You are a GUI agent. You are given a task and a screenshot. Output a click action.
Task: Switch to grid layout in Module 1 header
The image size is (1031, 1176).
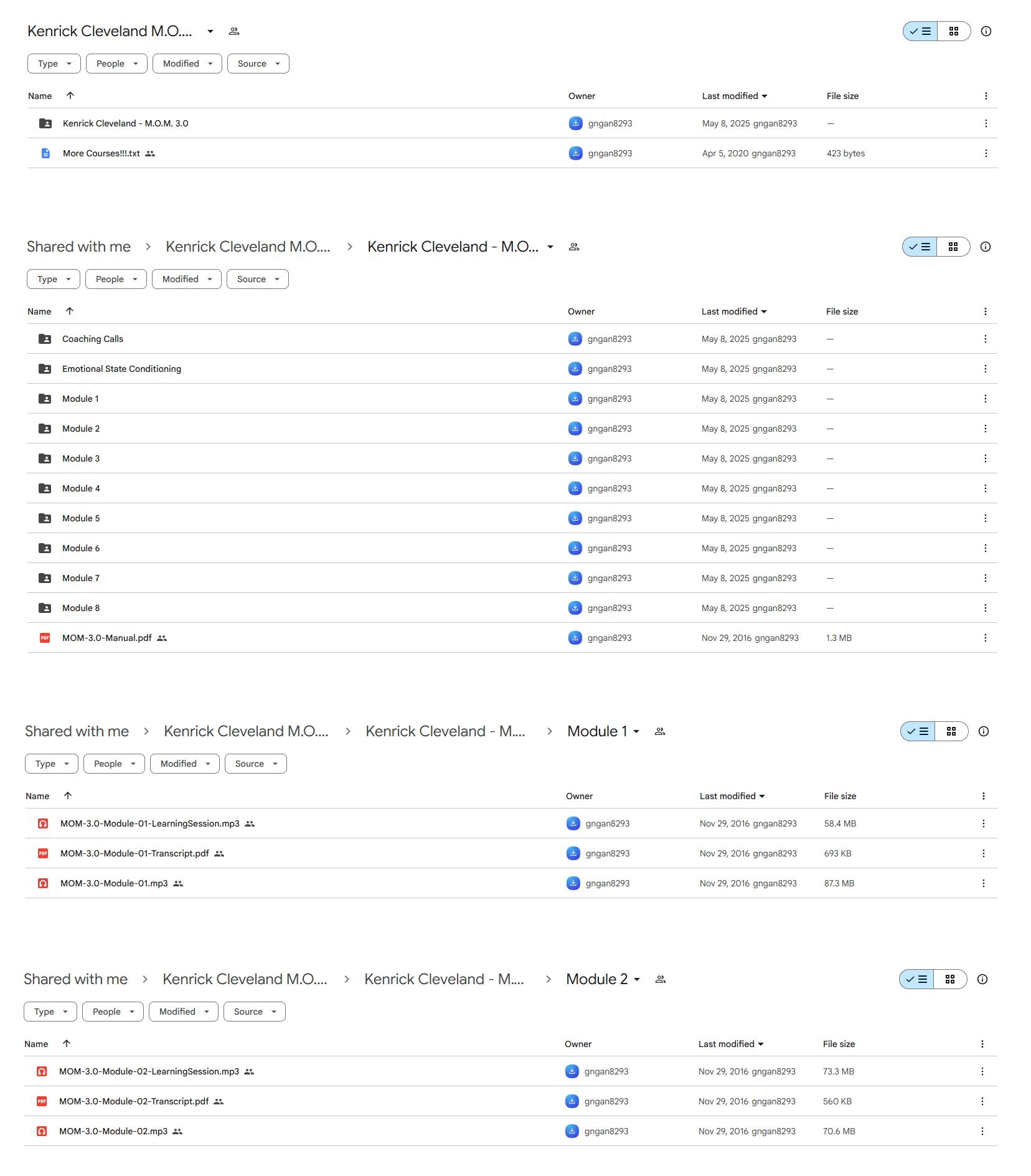[x=951, y=731]
